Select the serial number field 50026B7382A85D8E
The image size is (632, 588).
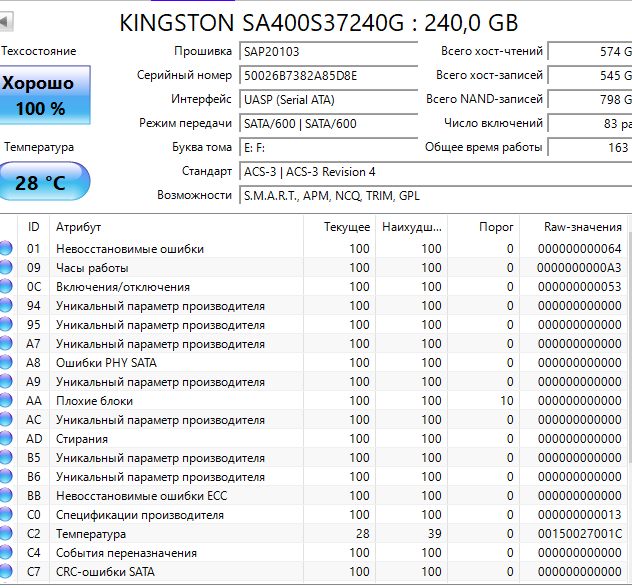(328, 75)
